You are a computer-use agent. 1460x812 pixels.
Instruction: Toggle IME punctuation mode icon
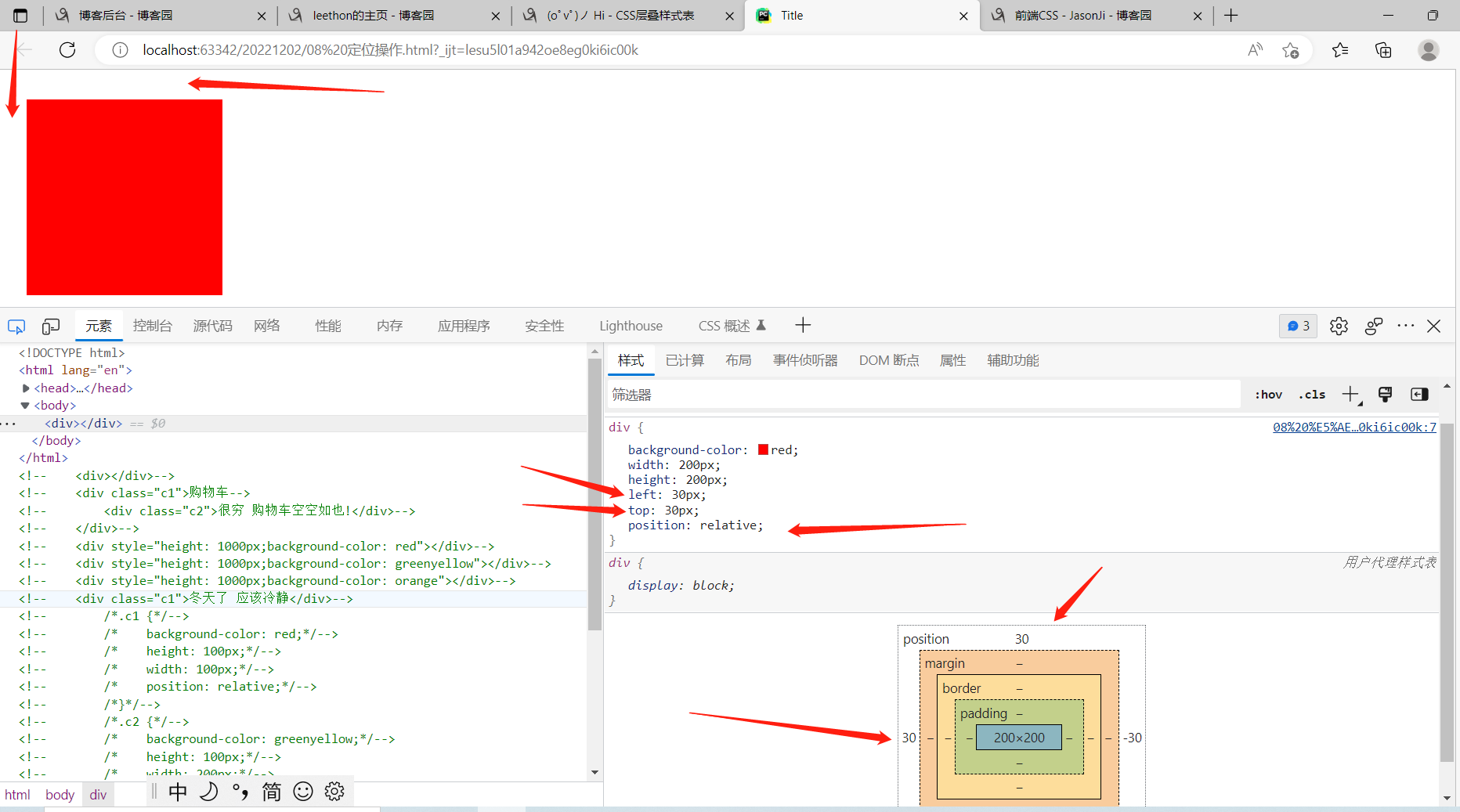pos(240,792)
